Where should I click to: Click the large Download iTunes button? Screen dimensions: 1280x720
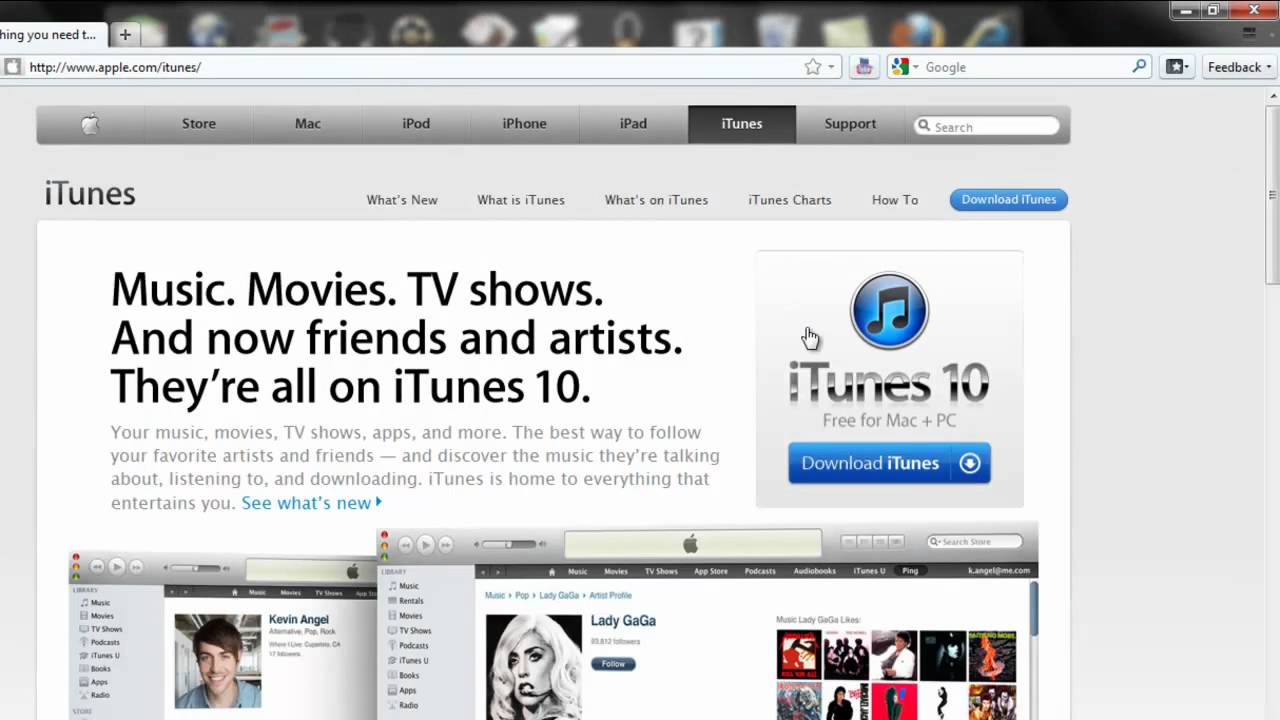coord(889,463)
